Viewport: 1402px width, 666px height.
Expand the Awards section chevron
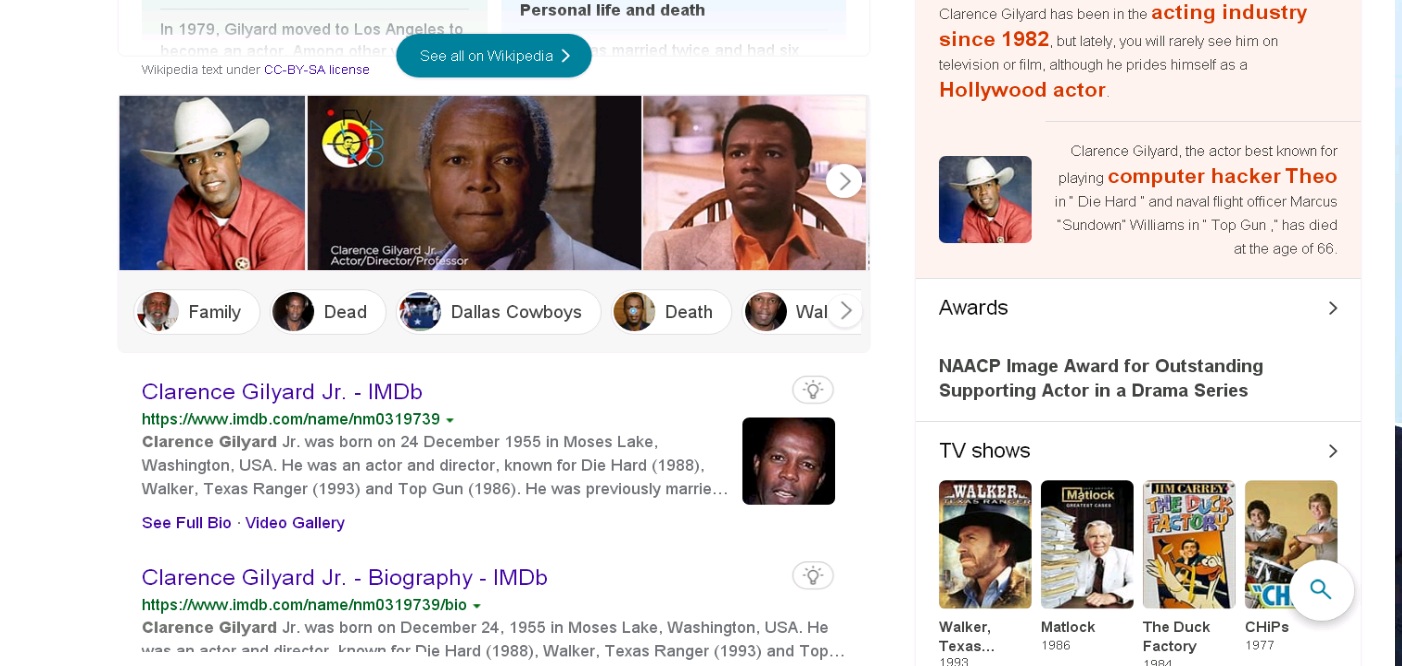[x=1332, y=308]
